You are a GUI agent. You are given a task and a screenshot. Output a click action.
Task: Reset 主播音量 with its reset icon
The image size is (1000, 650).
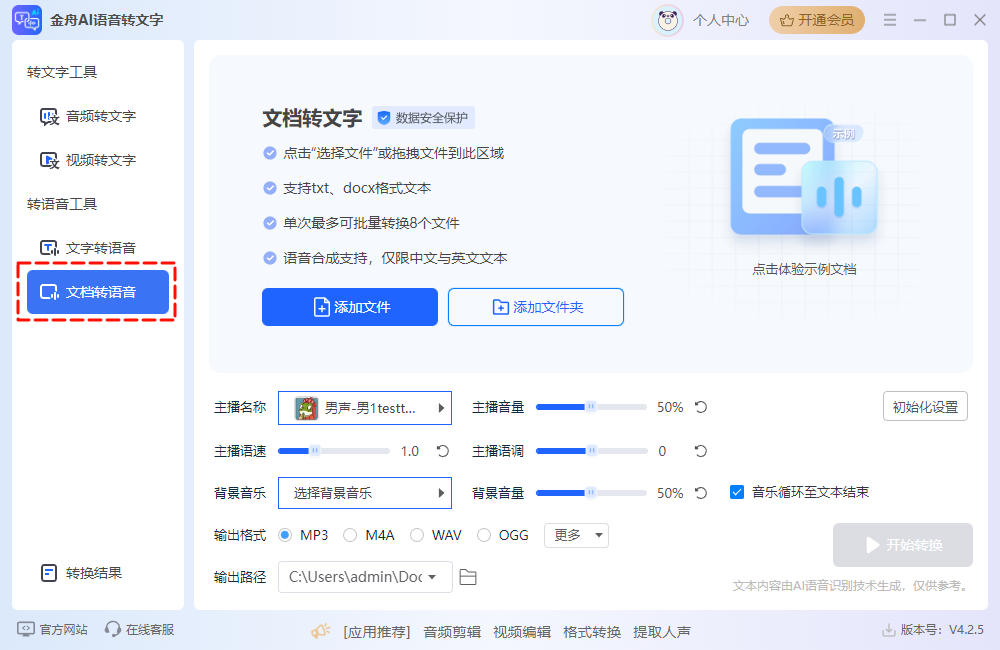(699, 407)
